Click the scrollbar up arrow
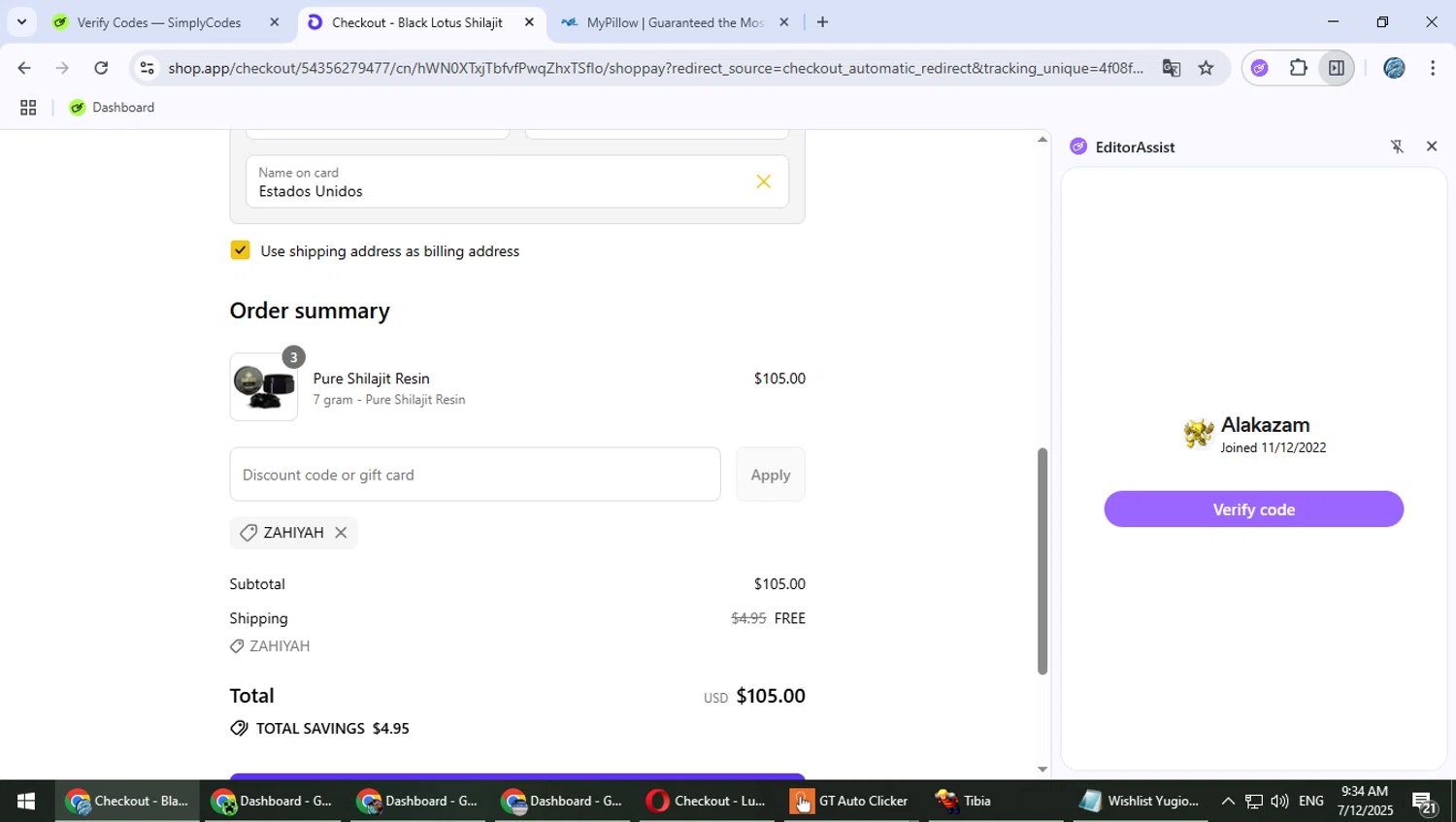Viewport: 1456px width, 822px height. click(1042, 140)
